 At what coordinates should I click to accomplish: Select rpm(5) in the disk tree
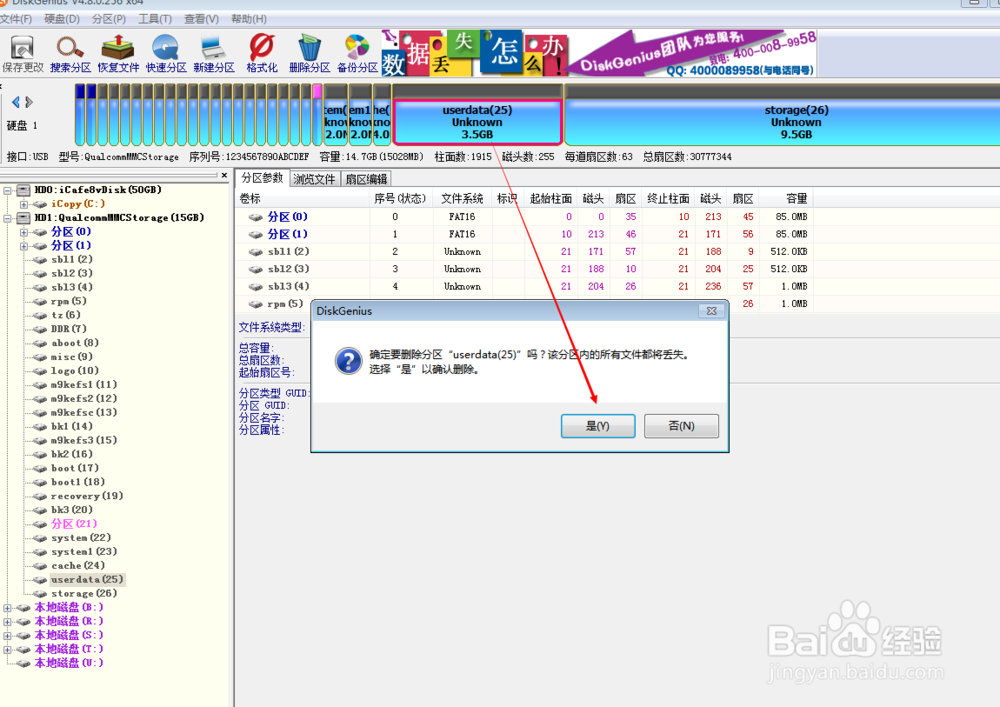tap(69, 301)
